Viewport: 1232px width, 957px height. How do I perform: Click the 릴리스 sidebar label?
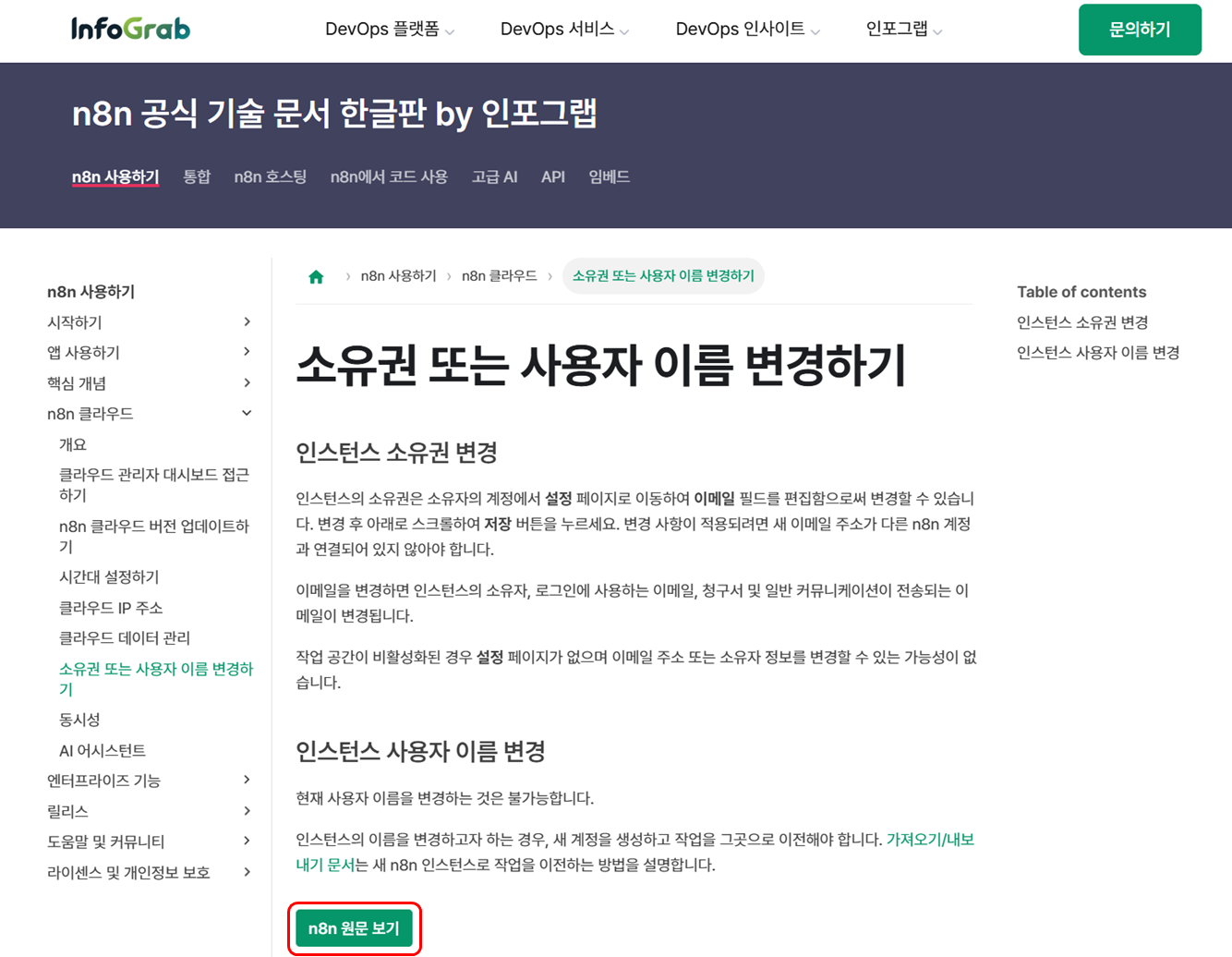tap(67, 811)
